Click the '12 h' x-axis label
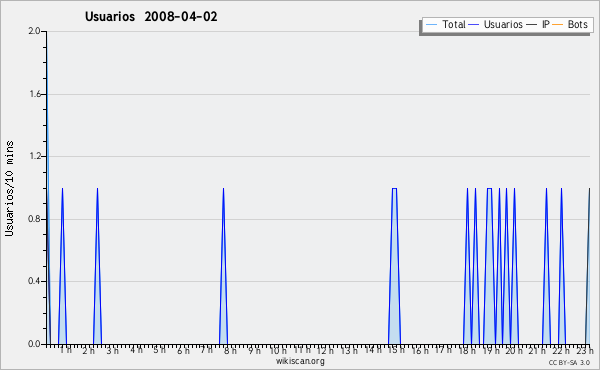This screenshot has width=600, height=370. (325, 350)
